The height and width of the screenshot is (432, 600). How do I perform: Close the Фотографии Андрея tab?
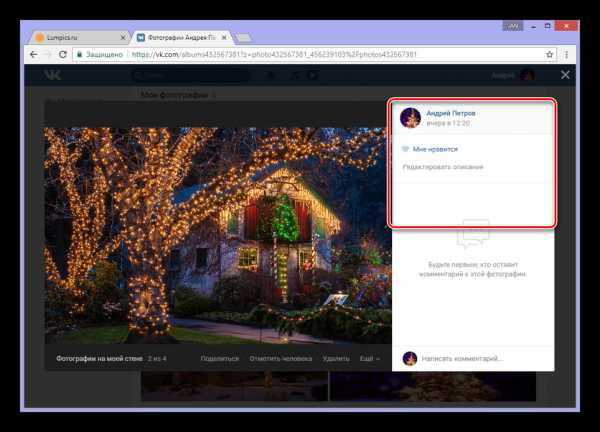coord(224,37)
